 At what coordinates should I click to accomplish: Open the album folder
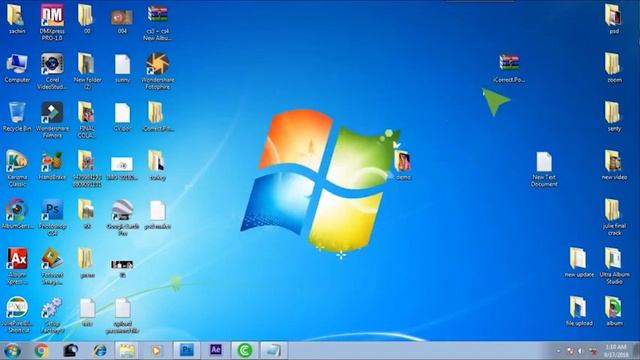[614, 311]
